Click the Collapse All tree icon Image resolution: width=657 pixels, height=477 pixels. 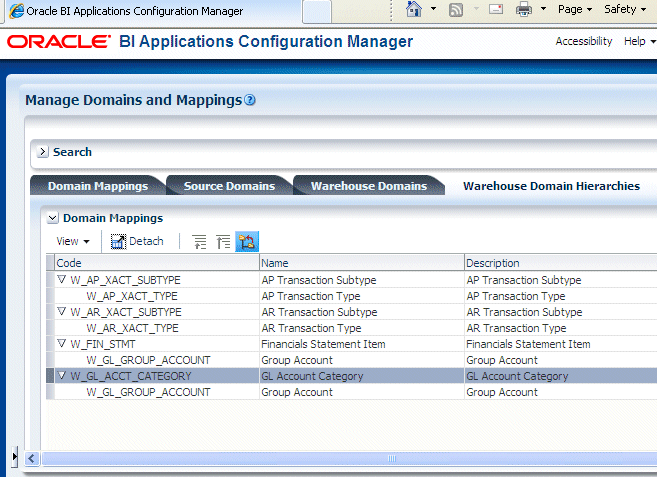223,242
